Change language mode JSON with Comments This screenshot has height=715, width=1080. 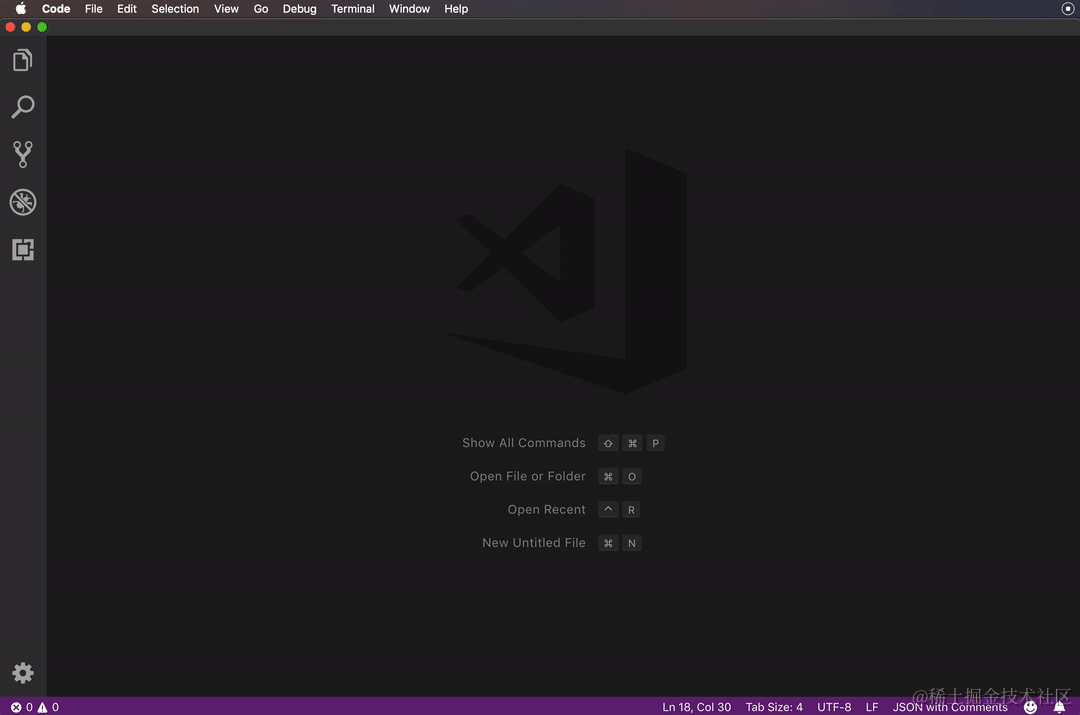(x=950, y=707)
